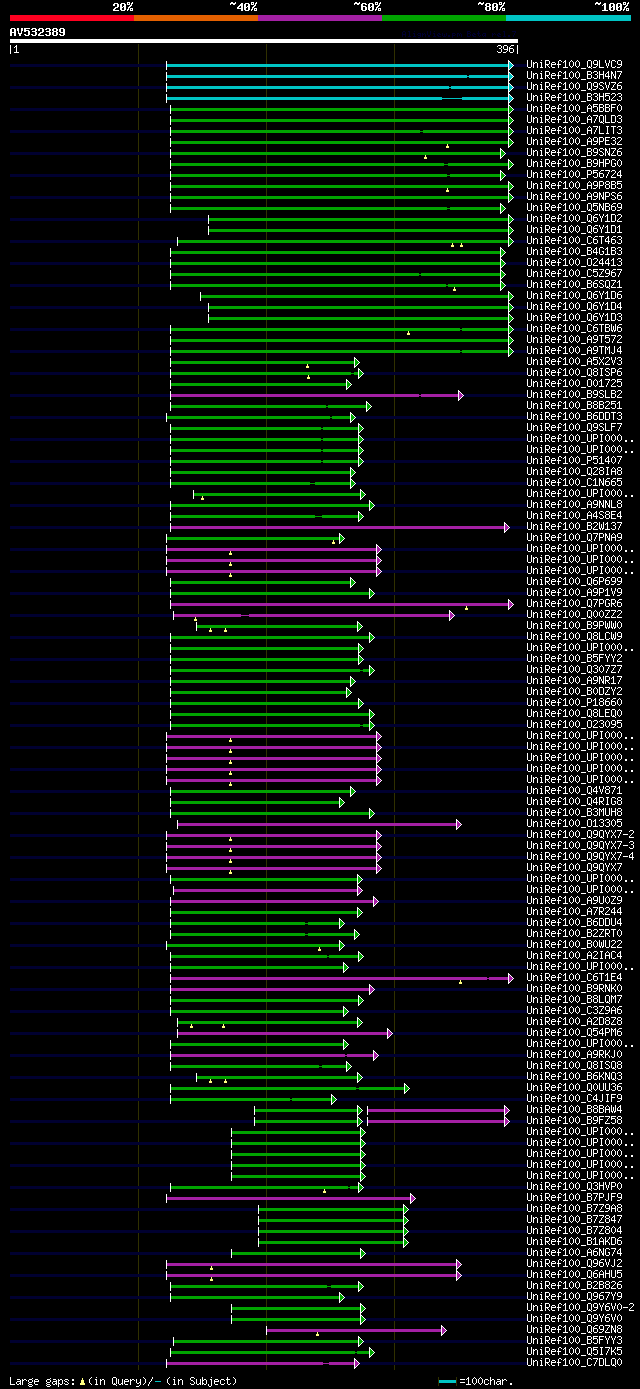Viewport: 640px width, 1389px height.
Task: Select the UniRef100_Q96VJ2 label
Action: click(x=574, y=1263)
